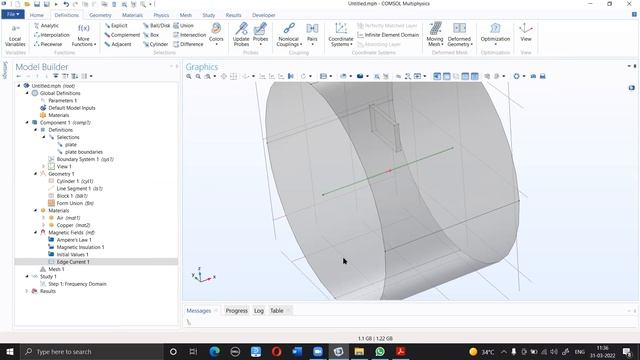Screen dimensions: 640x360
Task: Zoom out using Graphics toolbar
Action: tap(198, 76)
